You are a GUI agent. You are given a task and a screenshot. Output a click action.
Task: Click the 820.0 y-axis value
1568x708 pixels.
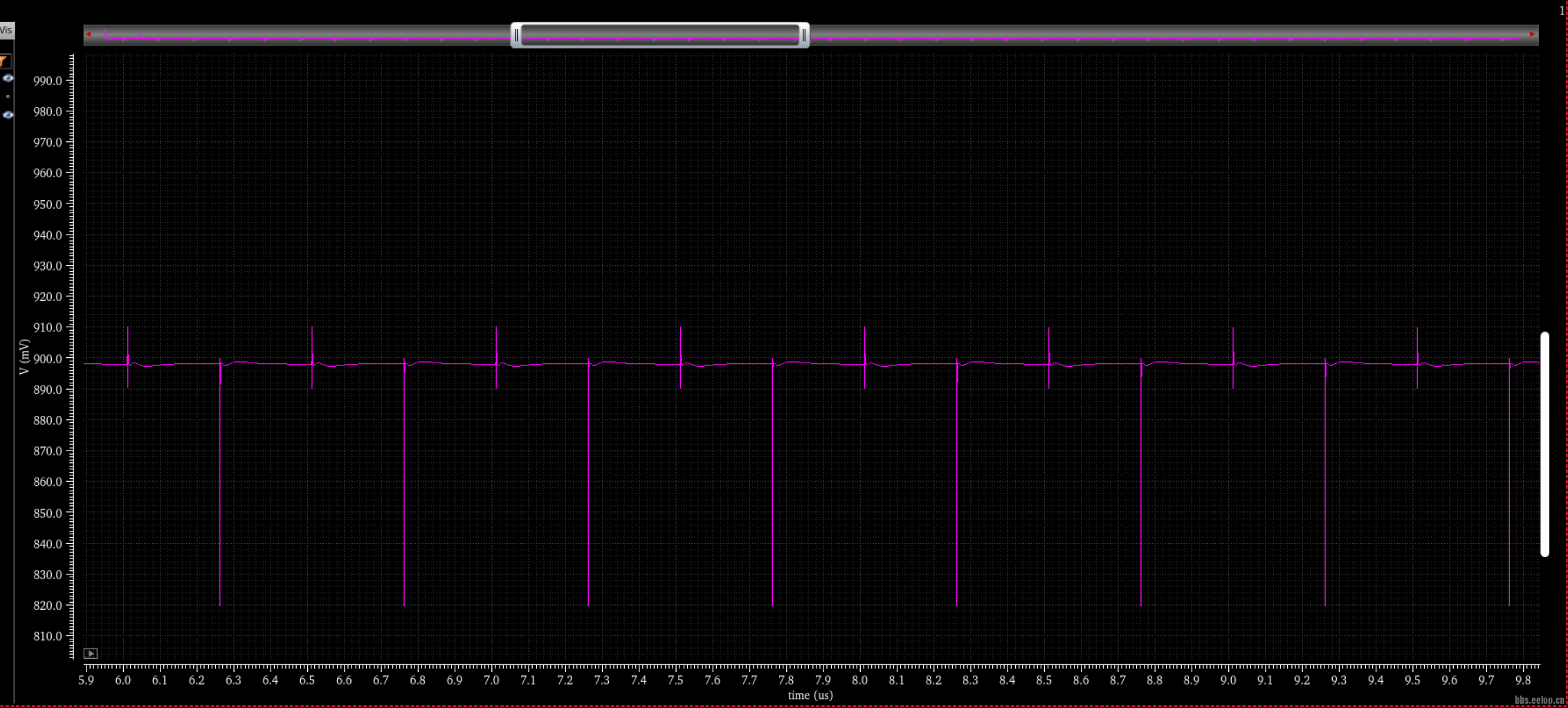(48, 606)
